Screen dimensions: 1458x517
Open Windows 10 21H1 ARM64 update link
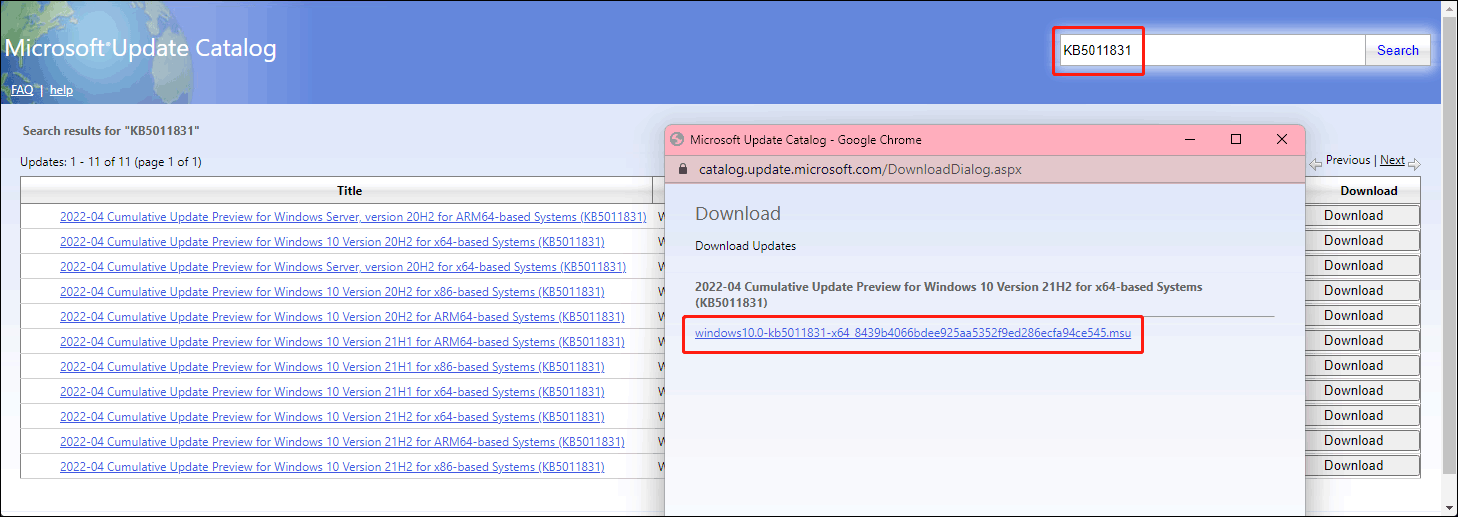coord(342,341)
